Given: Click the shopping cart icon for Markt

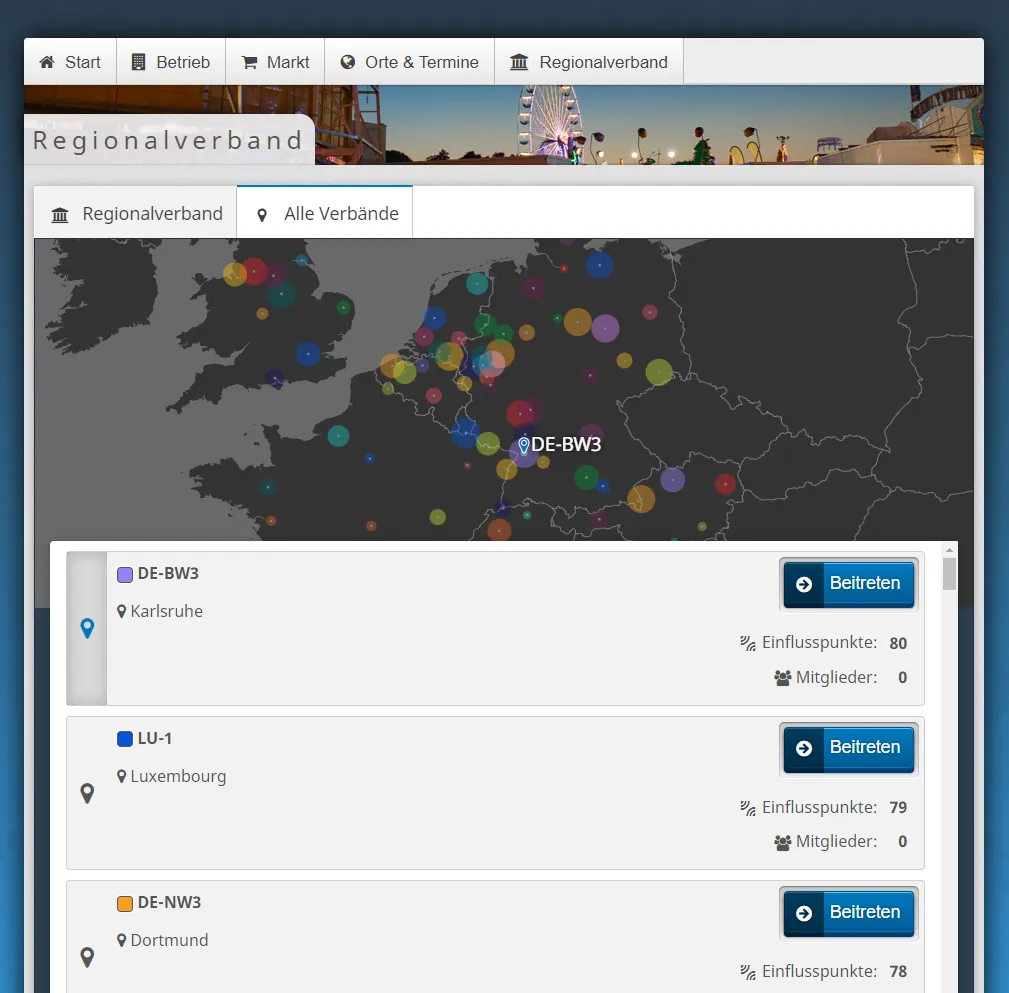Looking at the screenshot, I should coord(249,62).
